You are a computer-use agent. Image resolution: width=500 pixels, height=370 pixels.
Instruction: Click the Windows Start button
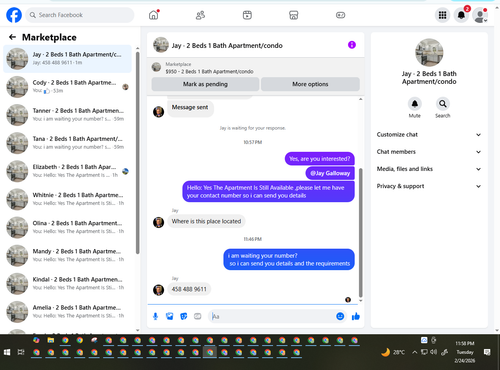click(7, 352)
